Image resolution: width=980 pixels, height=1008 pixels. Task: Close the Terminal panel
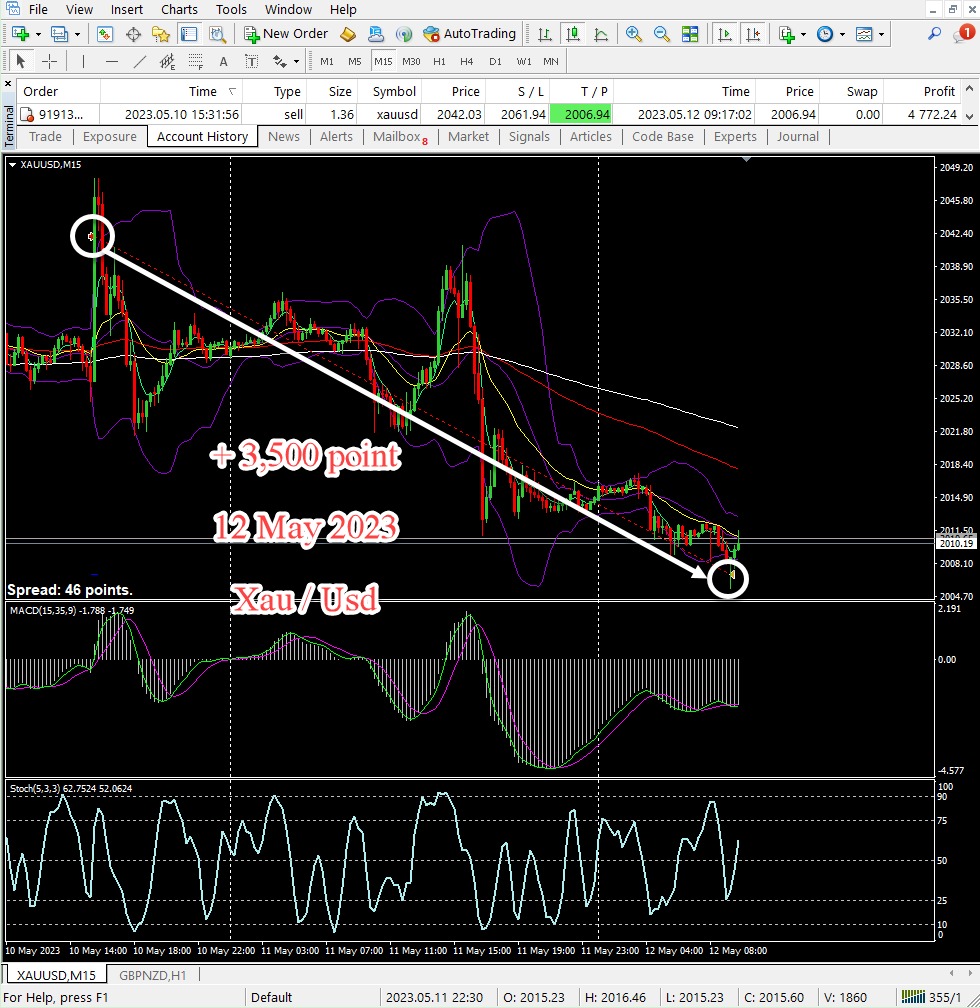8,84
